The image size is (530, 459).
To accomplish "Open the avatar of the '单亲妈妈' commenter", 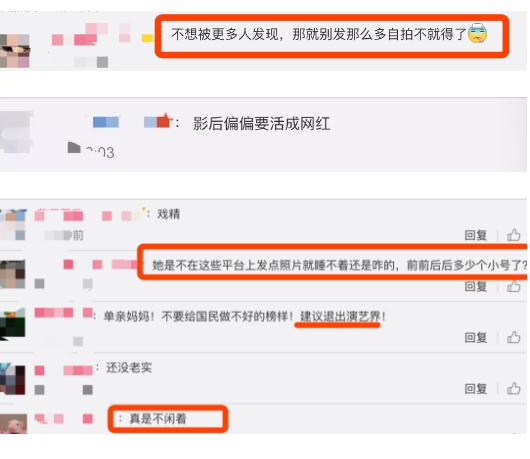I will coord(13,324).
